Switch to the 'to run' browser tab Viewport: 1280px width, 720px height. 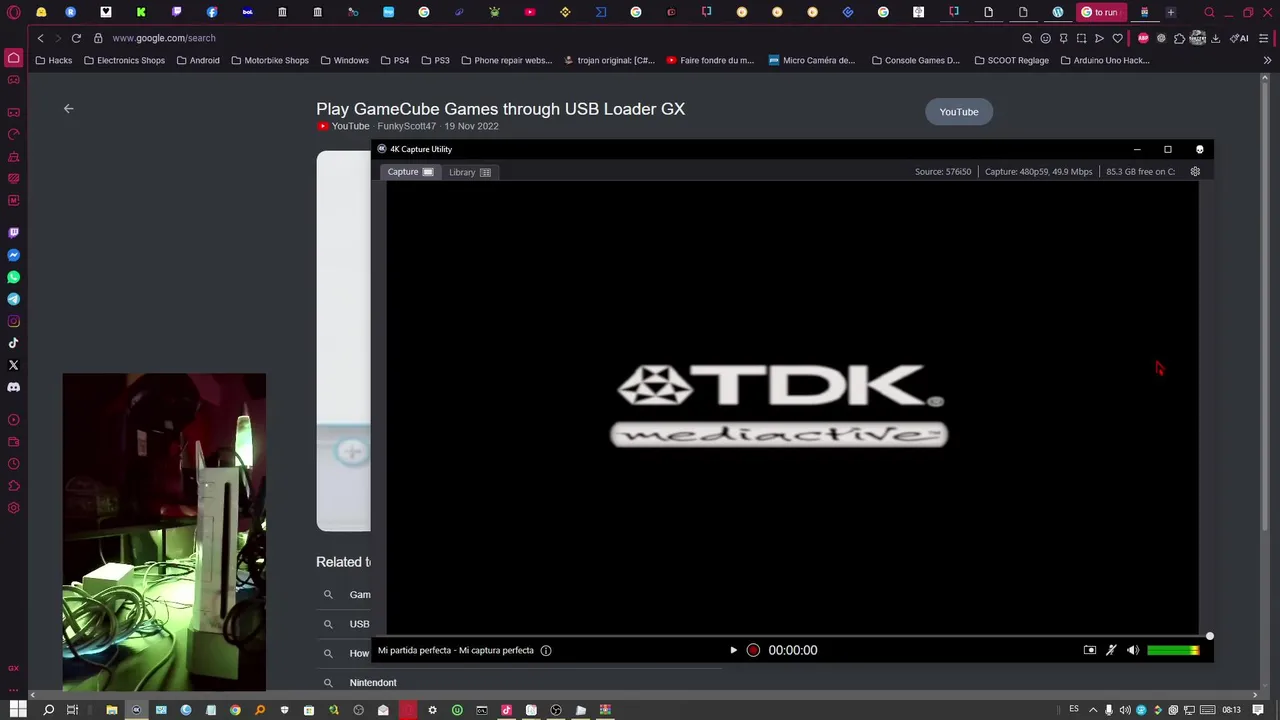pos(1101,12)
